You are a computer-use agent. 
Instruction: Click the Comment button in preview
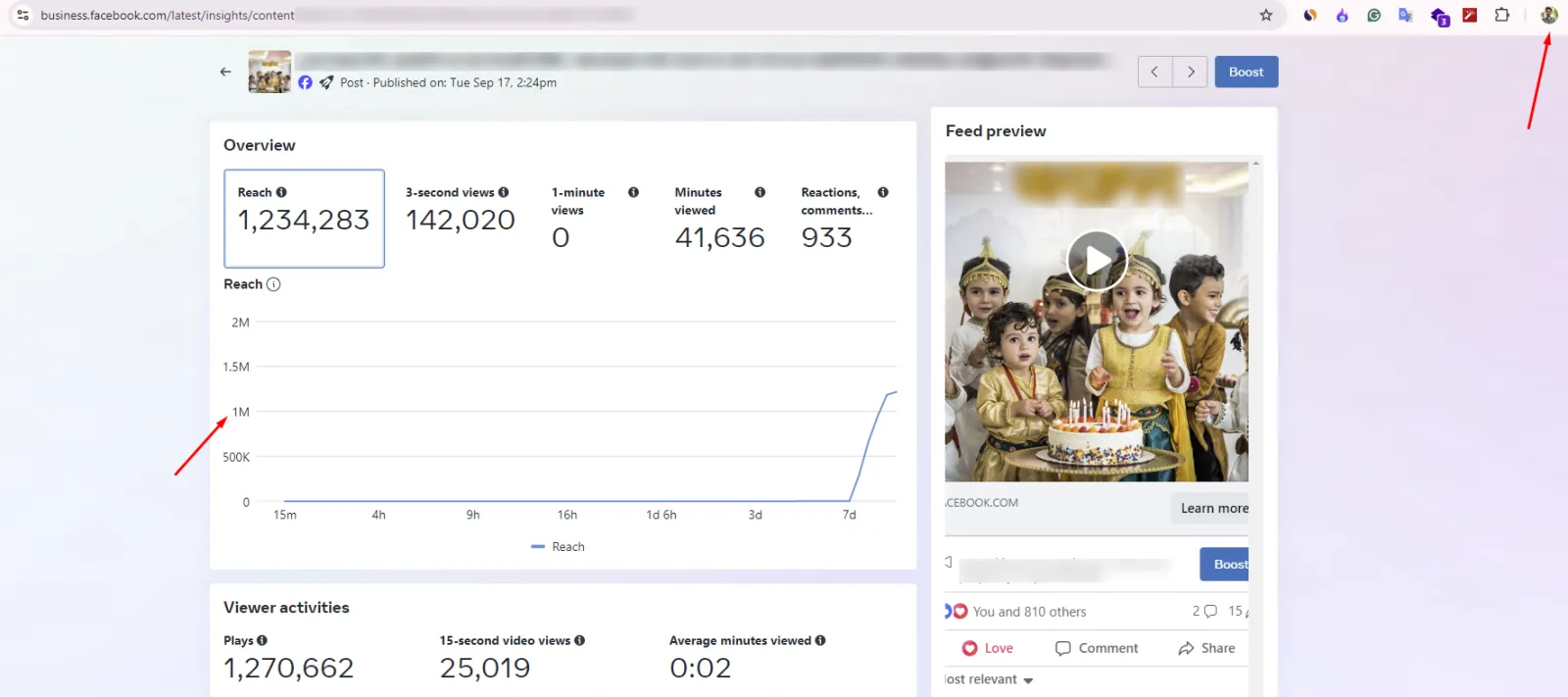click(x=1097, y=648)
